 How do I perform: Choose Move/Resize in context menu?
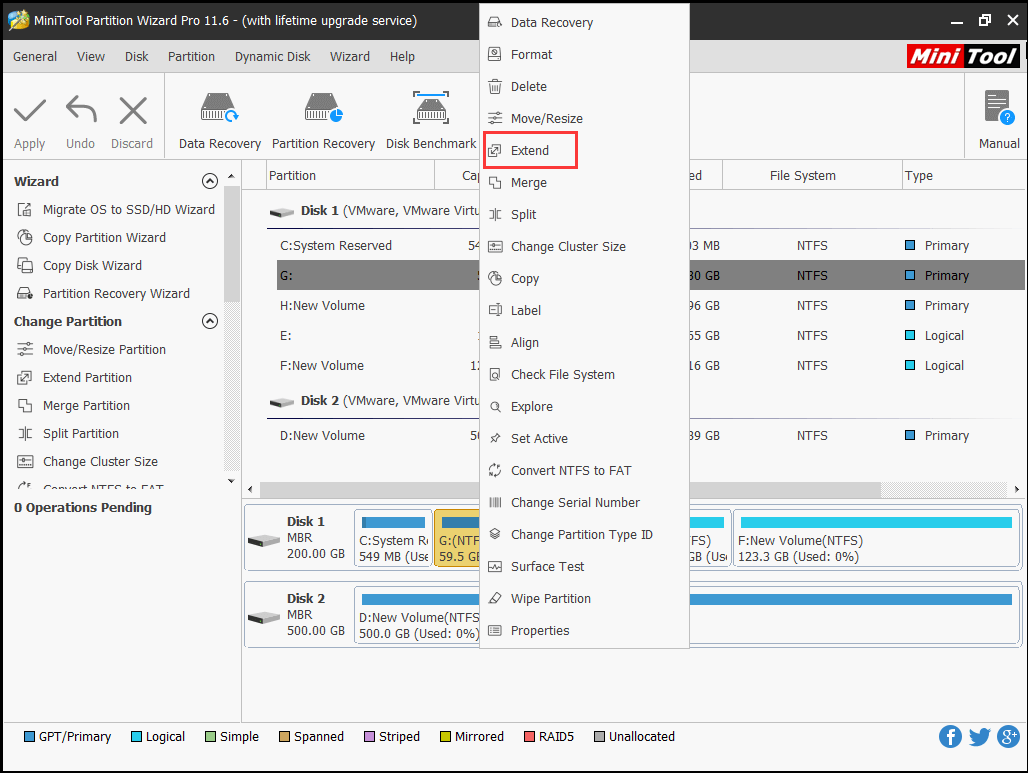(584, 119)
